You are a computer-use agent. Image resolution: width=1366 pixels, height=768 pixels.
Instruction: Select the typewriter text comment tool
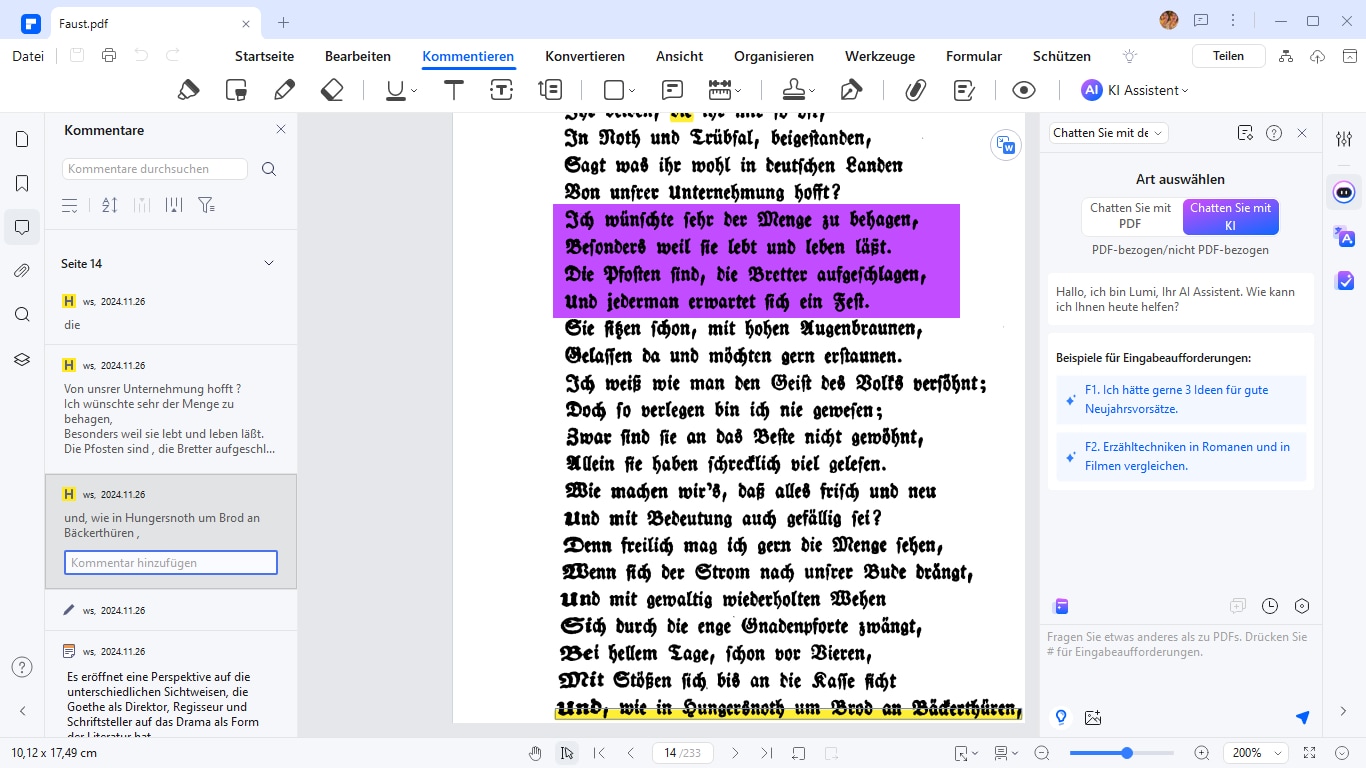[x=454, y=90]
